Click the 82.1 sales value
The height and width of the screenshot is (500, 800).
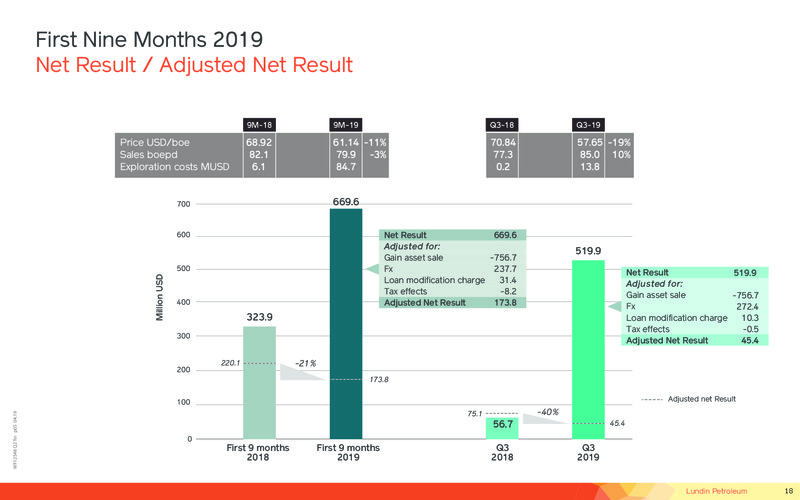tap(259, 155)
